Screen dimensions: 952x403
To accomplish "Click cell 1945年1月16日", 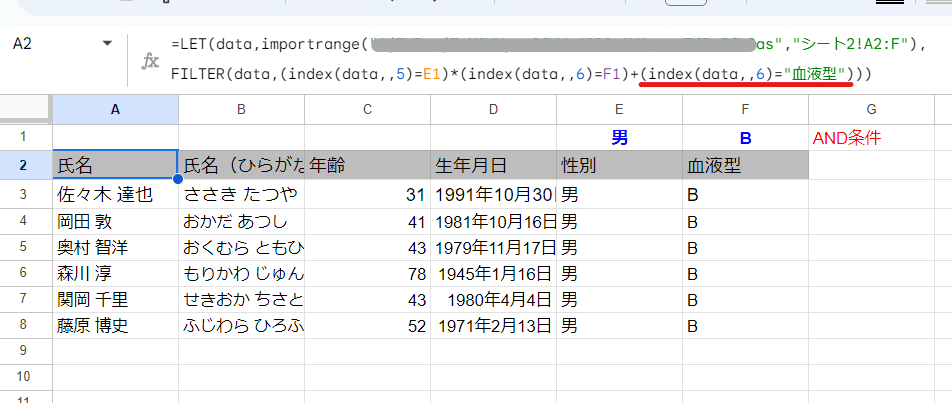I will [x=493, y=274].
